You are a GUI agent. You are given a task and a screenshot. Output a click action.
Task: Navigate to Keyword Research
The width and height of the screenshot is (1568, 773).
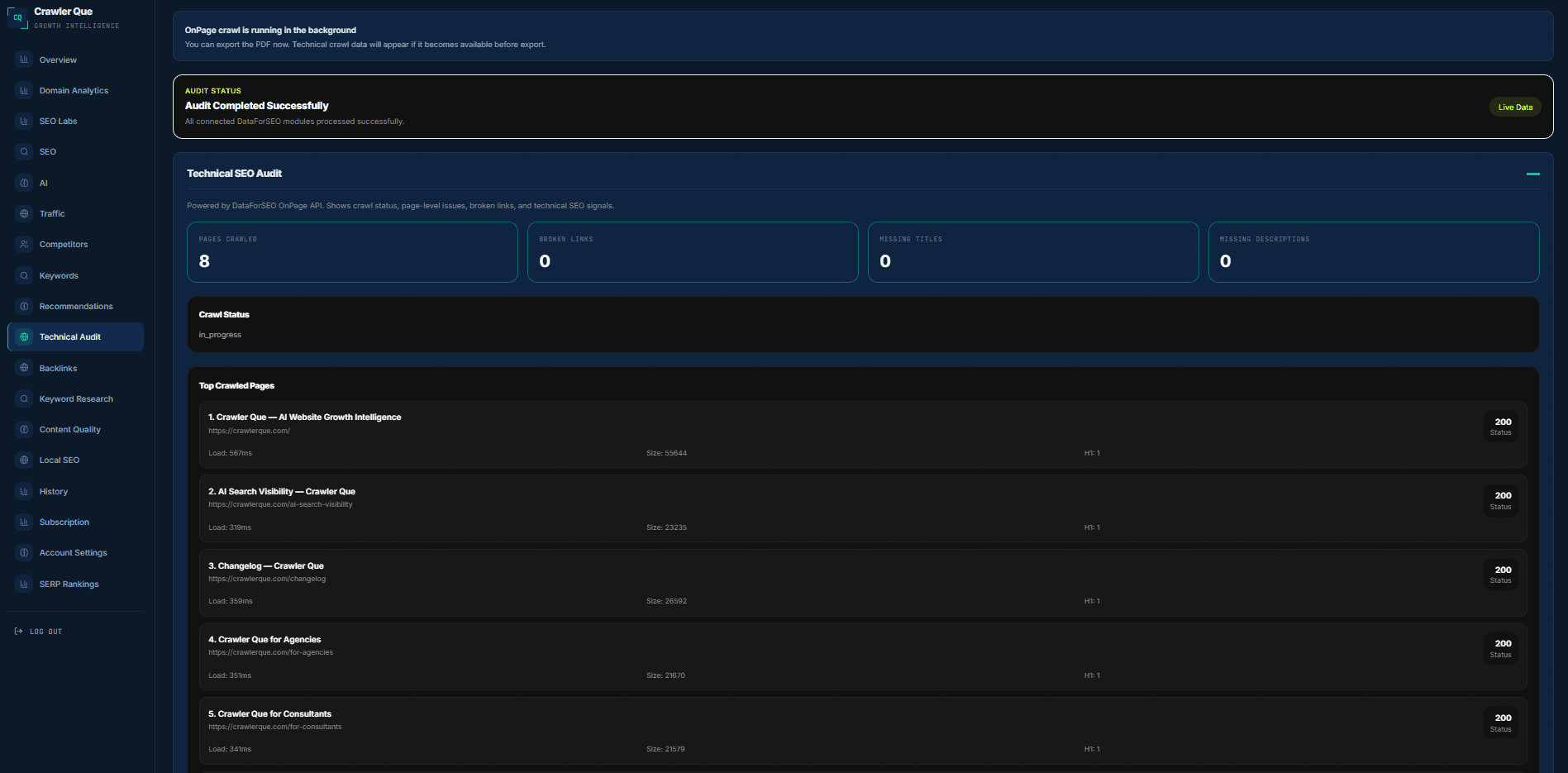coord(75,398)
